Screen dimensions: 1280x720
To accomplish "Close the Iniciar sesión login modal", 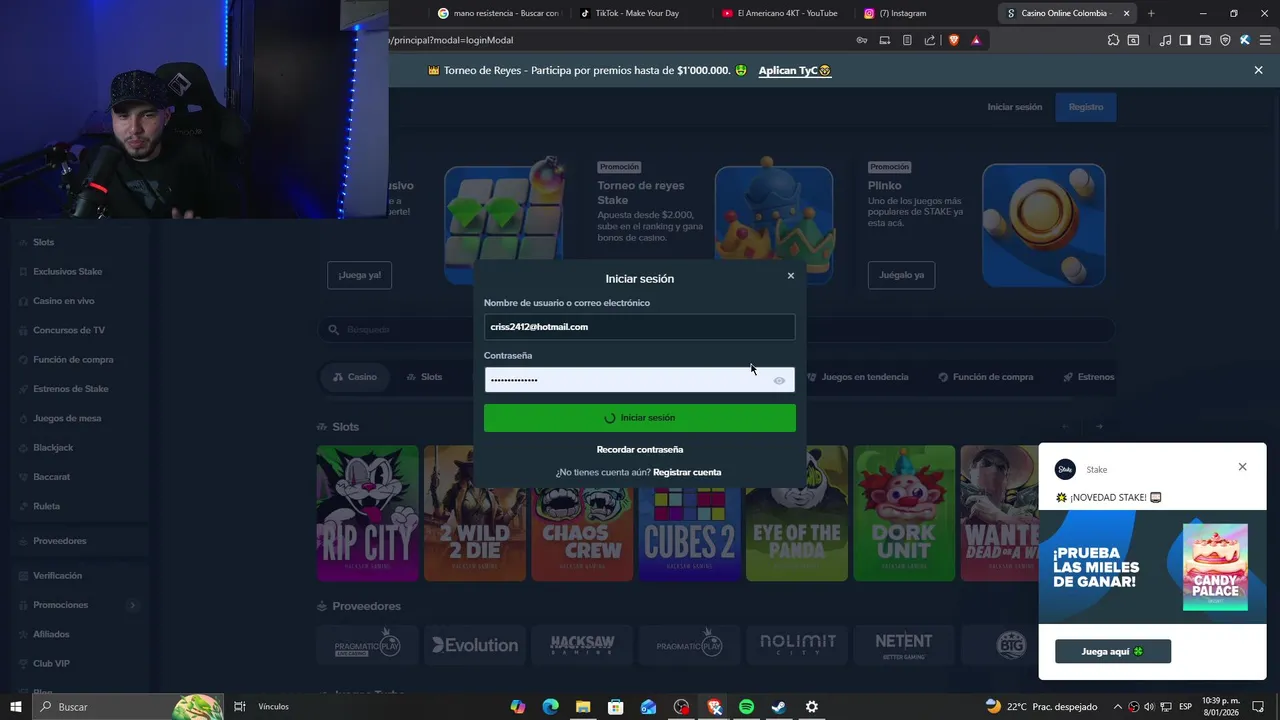I will pos(790,275).
